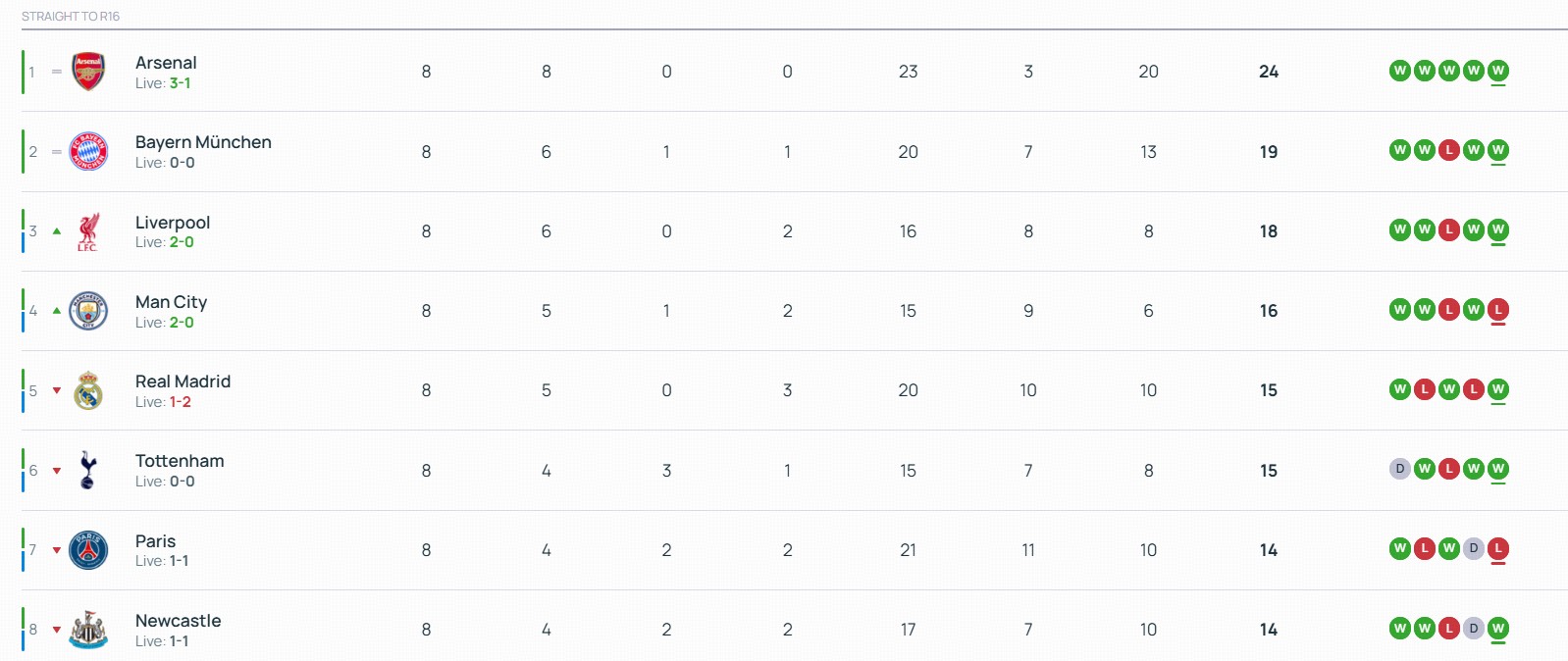
Task: Open the Bayern München team link
Action: point(203,142)
